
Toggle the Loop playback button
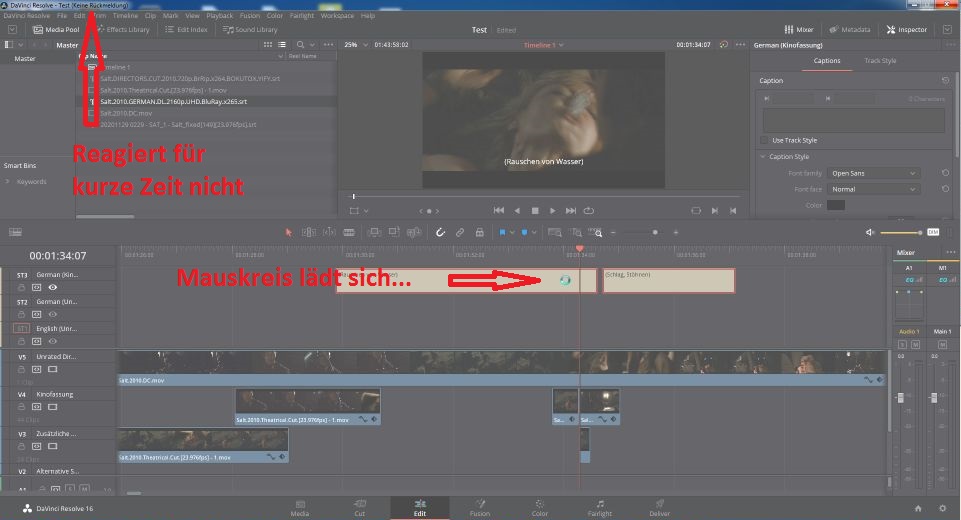pos(588,210)
